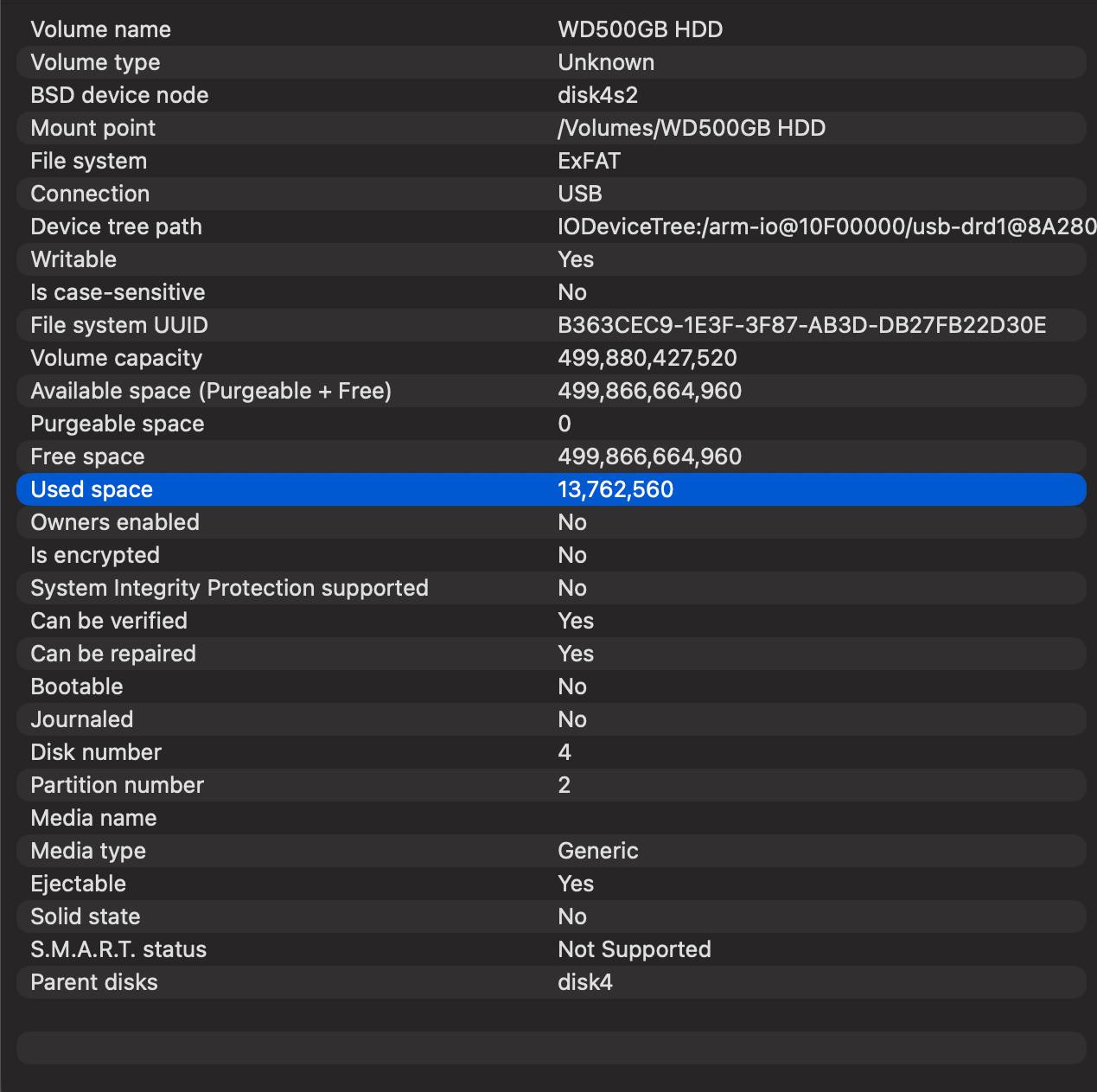Click the disk4 parent disk value
Image resolution: width=1097 pixels, height=1092 pixels.
click(x=585, y=982)
